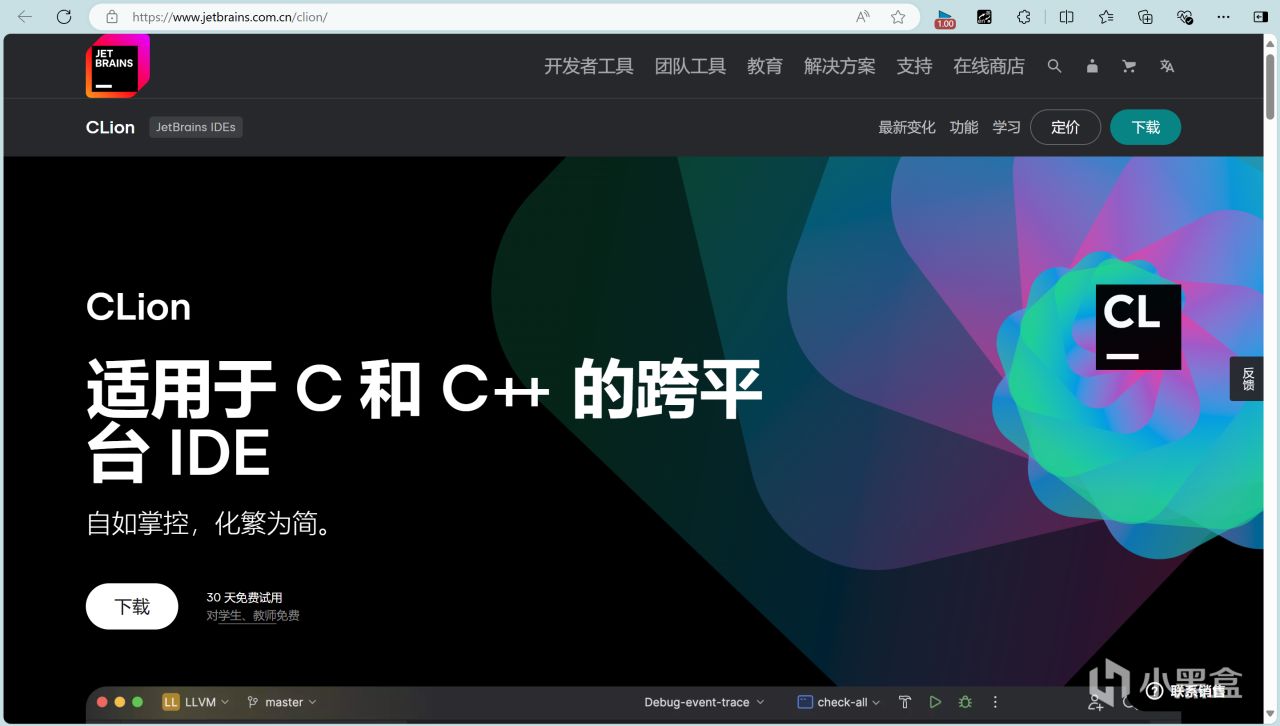
Task: Open the 1.00 speed extension
Action: click(x=945, y=18)
